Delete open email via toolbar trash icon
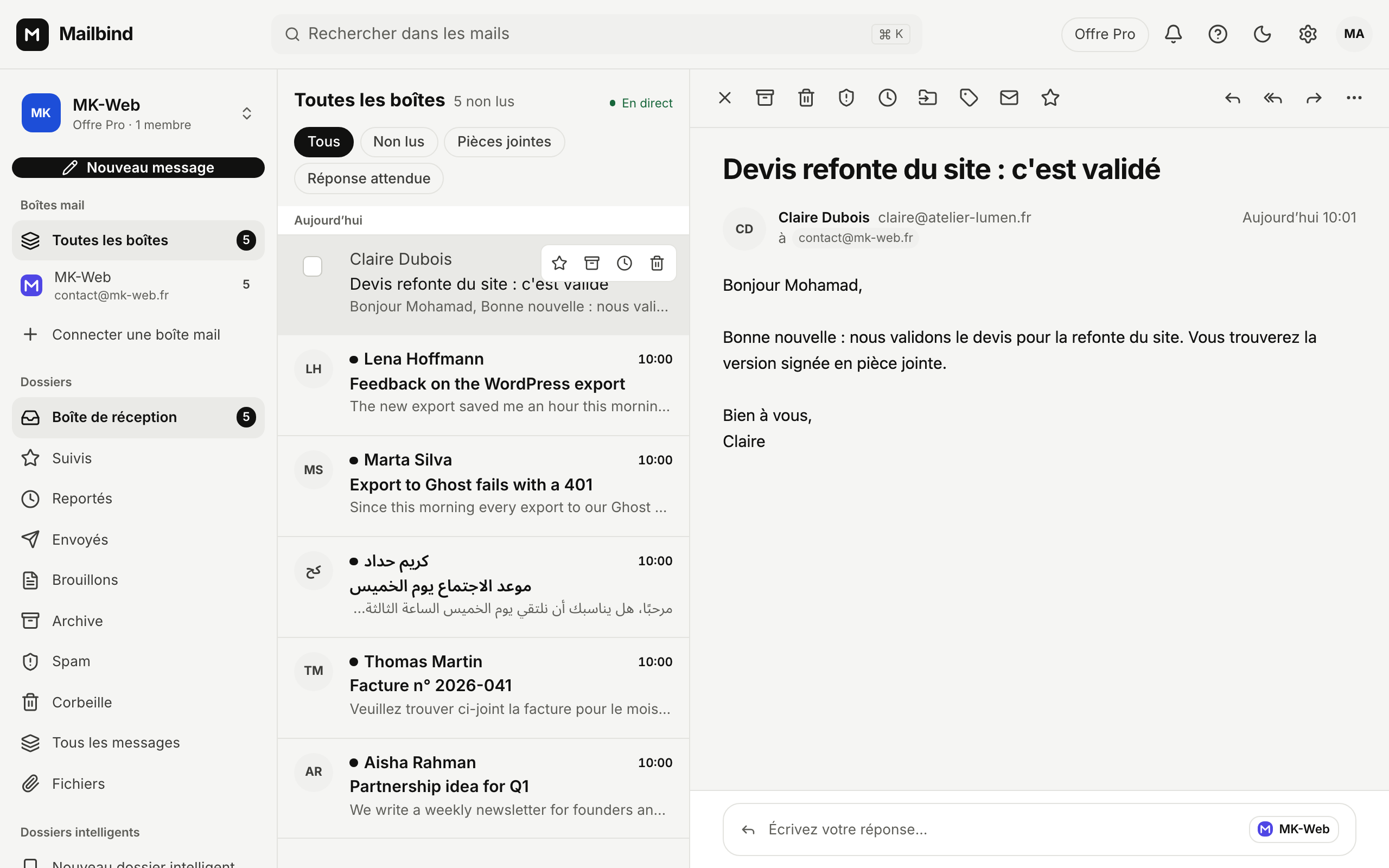 click(x=806, y=98)
